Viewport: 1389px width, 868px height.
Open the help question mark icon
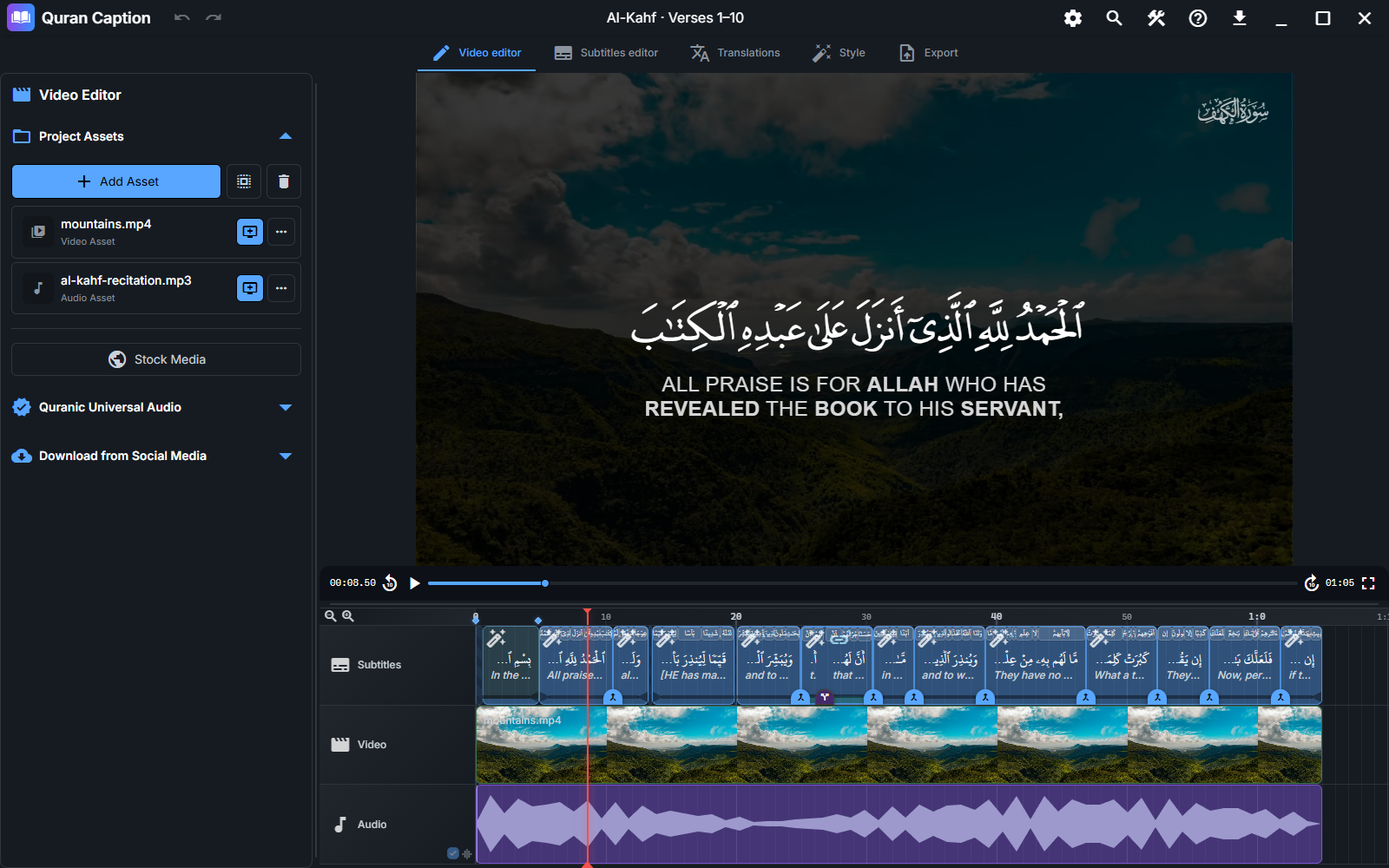coord(1198,18)
